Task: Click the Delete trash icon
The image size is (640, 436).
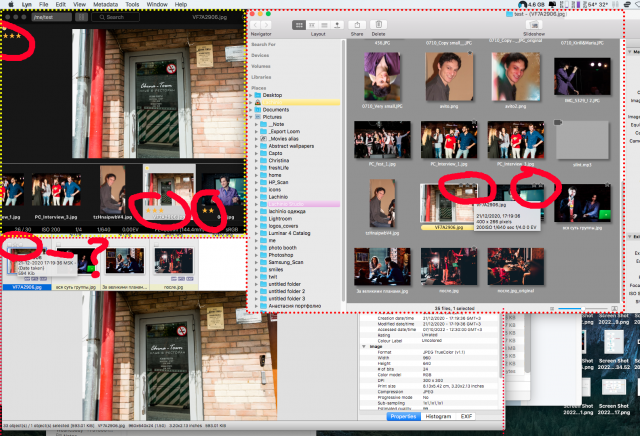Action: [378, 25]
